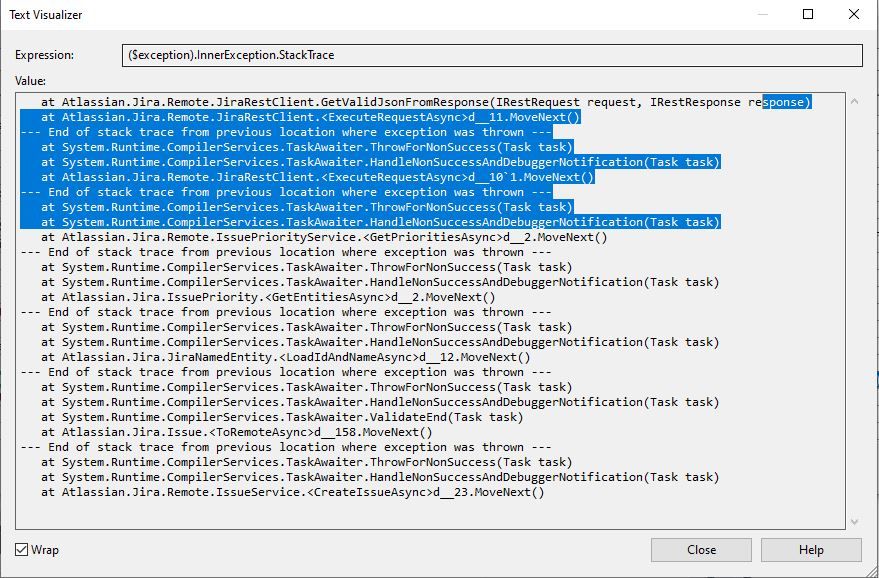Click the "Value:" label

[x=30, y=81]
